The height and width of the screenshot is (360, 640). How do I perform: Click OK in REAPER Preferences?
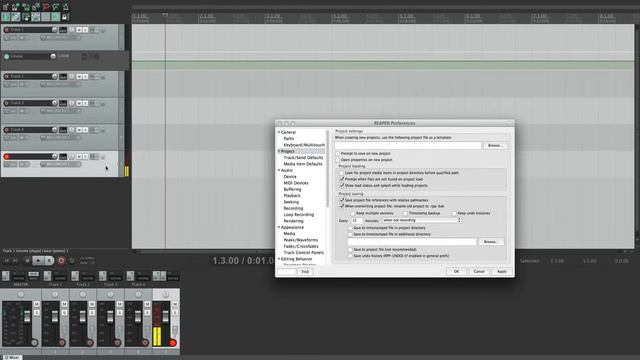[456, 271]
